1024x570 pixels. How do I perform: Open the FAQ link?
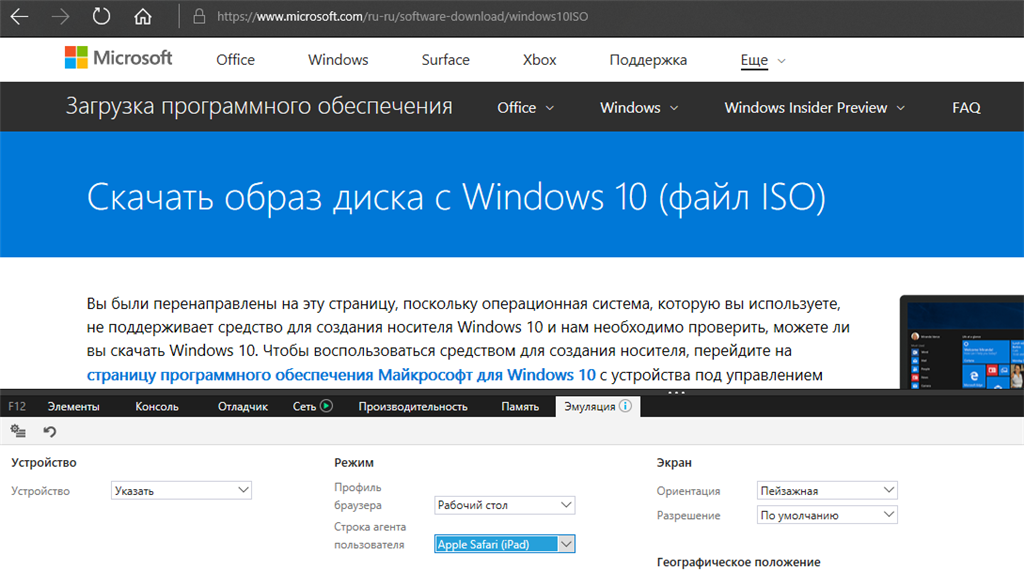click(966, 108)
